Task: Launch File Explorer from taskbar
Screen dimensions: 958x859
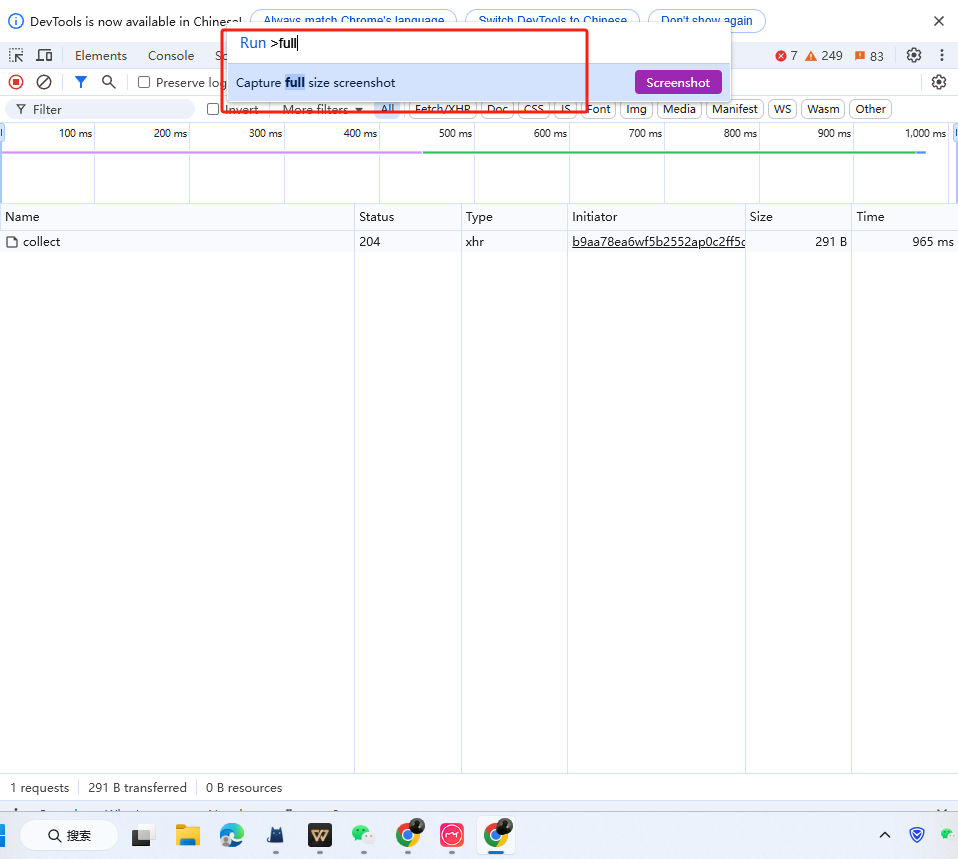Action: pos(188,835)
